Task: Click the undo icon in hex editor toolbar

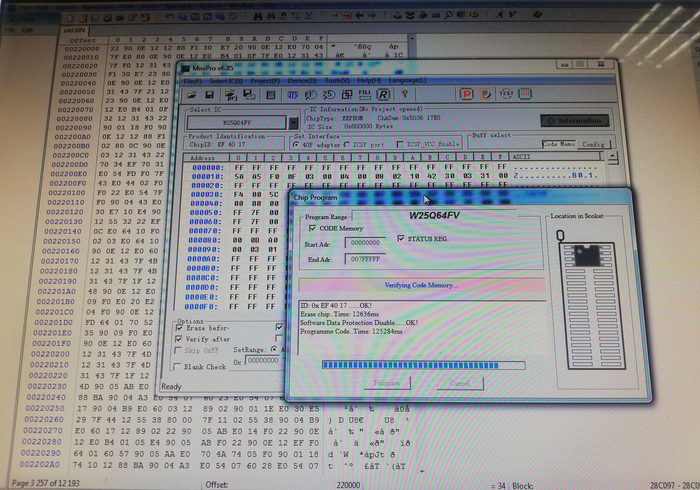Action: [x=169, y=17]
